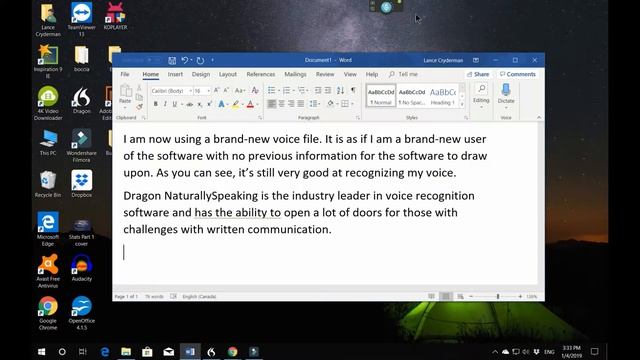Collapse the ribbon

click(539, 118)
